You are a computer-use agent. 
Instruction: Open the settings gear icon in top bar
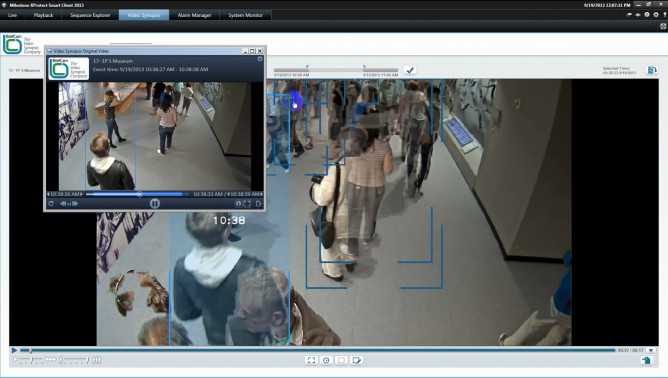(x=656, y=15)
